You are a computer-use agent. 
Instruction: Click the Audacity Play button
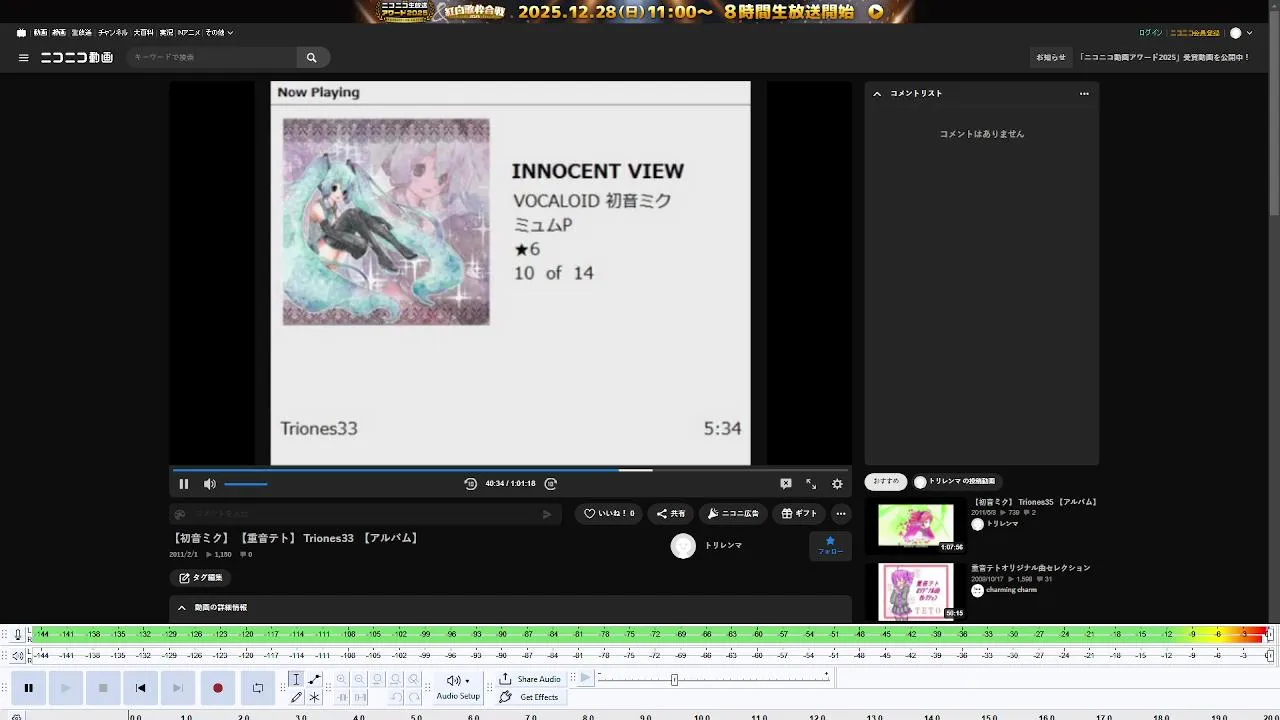tap(65, 688)
